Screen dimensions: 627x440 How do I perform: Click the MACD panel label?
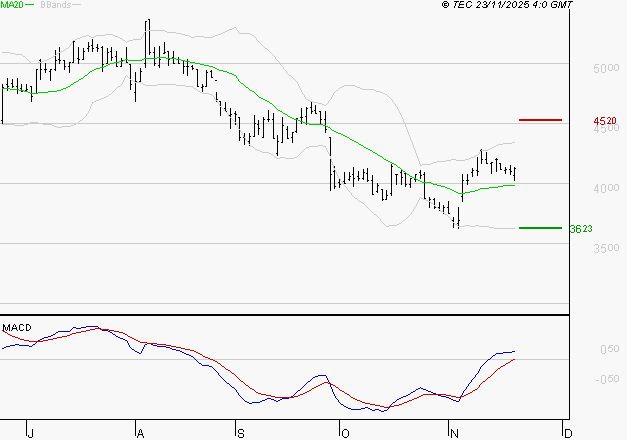point(17,328)
